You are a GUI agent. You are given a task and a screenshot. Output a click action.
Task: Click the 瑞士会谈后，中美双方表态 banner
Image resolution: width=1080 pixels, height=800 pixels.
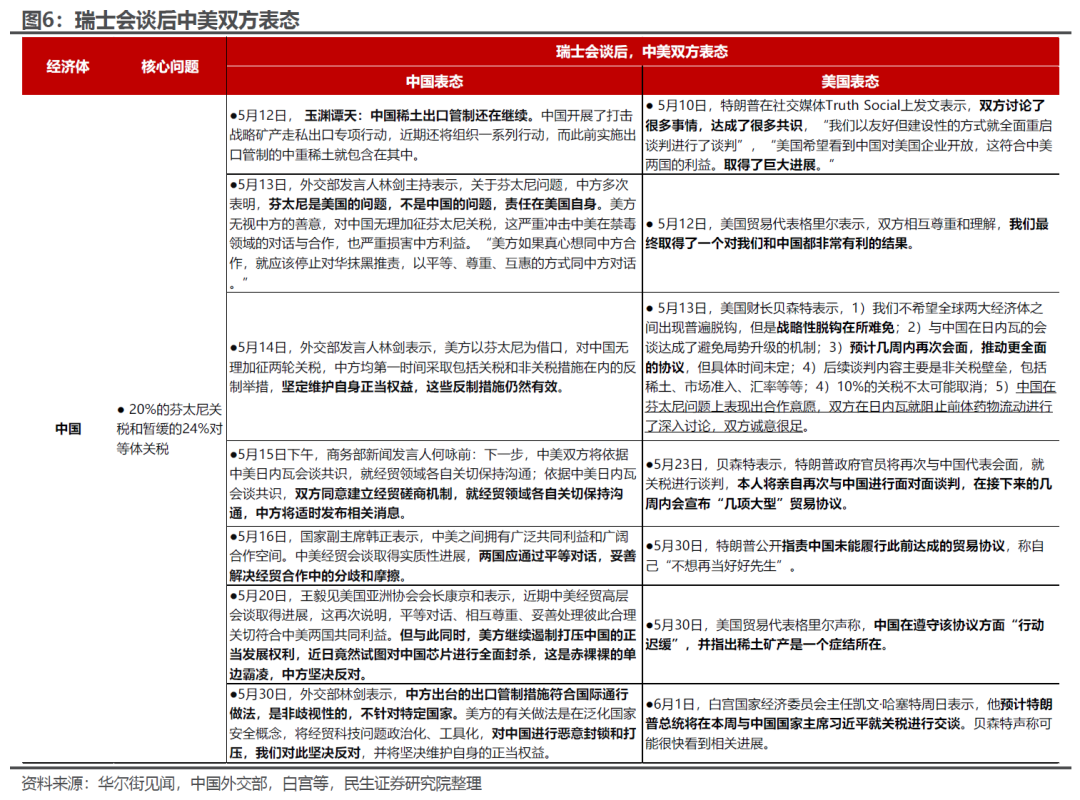(x=650, y=48)
